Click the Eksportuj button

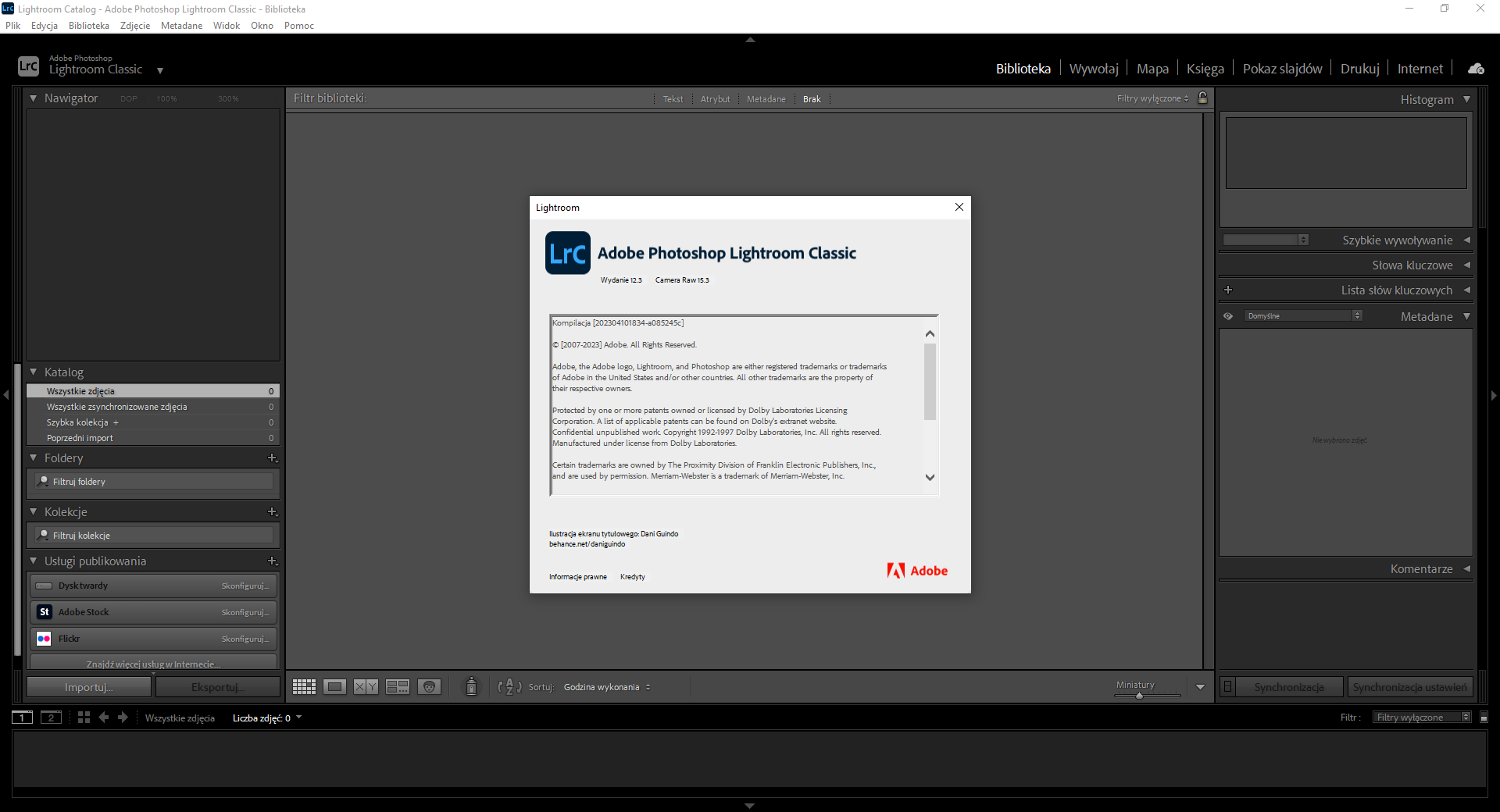point(217,687)
